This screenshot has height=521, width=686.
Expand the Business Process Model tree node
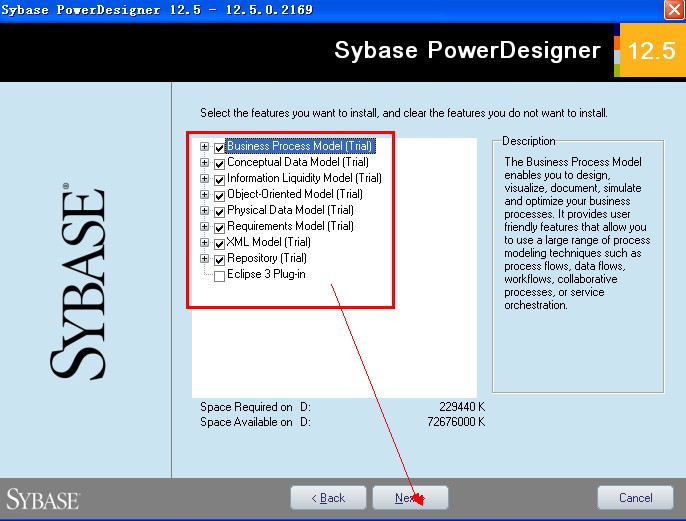click(x=204, y=146)
